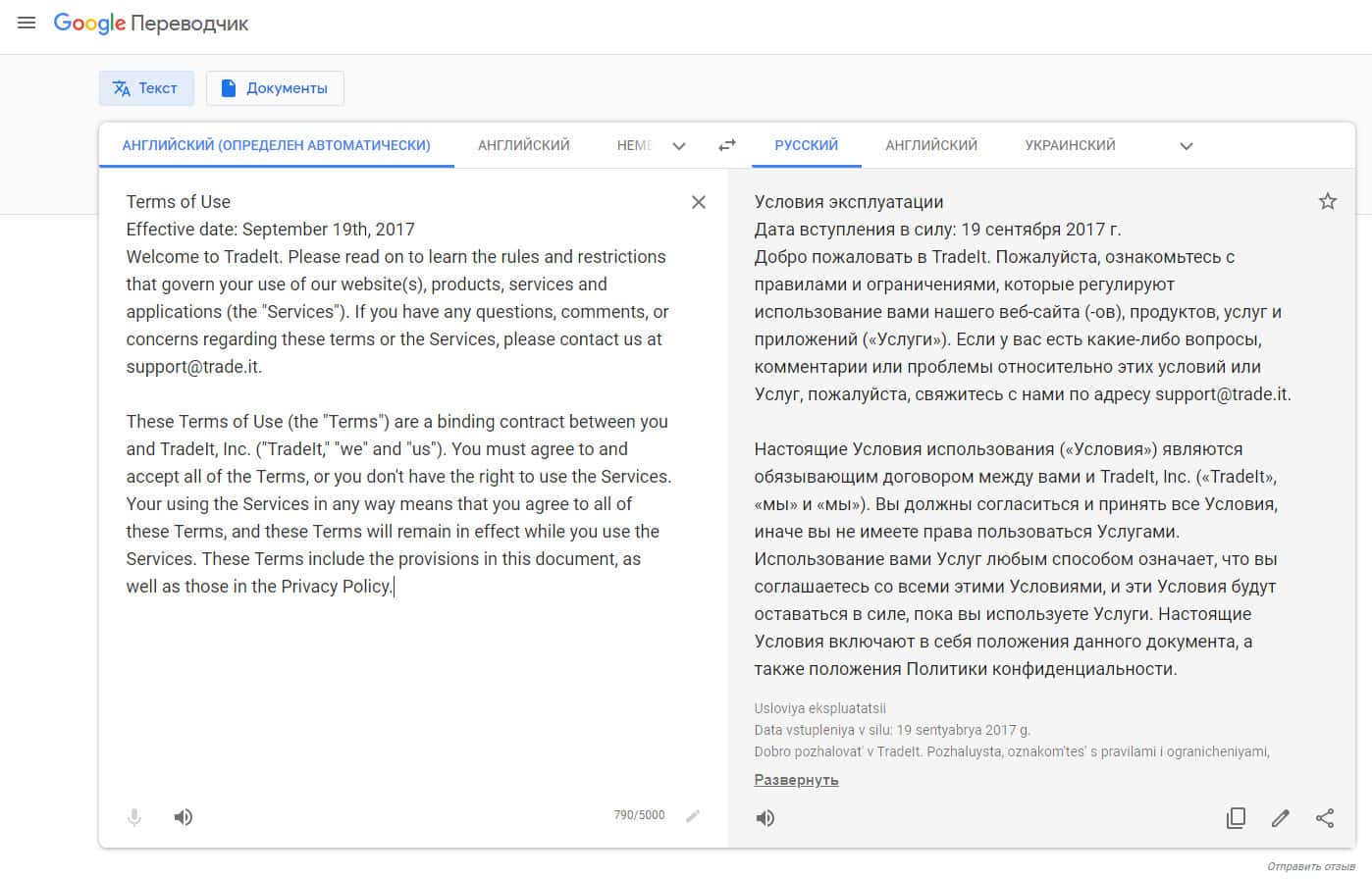
Task: Click the transliteration line Usloviya ekspluatatsii
Action: tap(820, 708)
